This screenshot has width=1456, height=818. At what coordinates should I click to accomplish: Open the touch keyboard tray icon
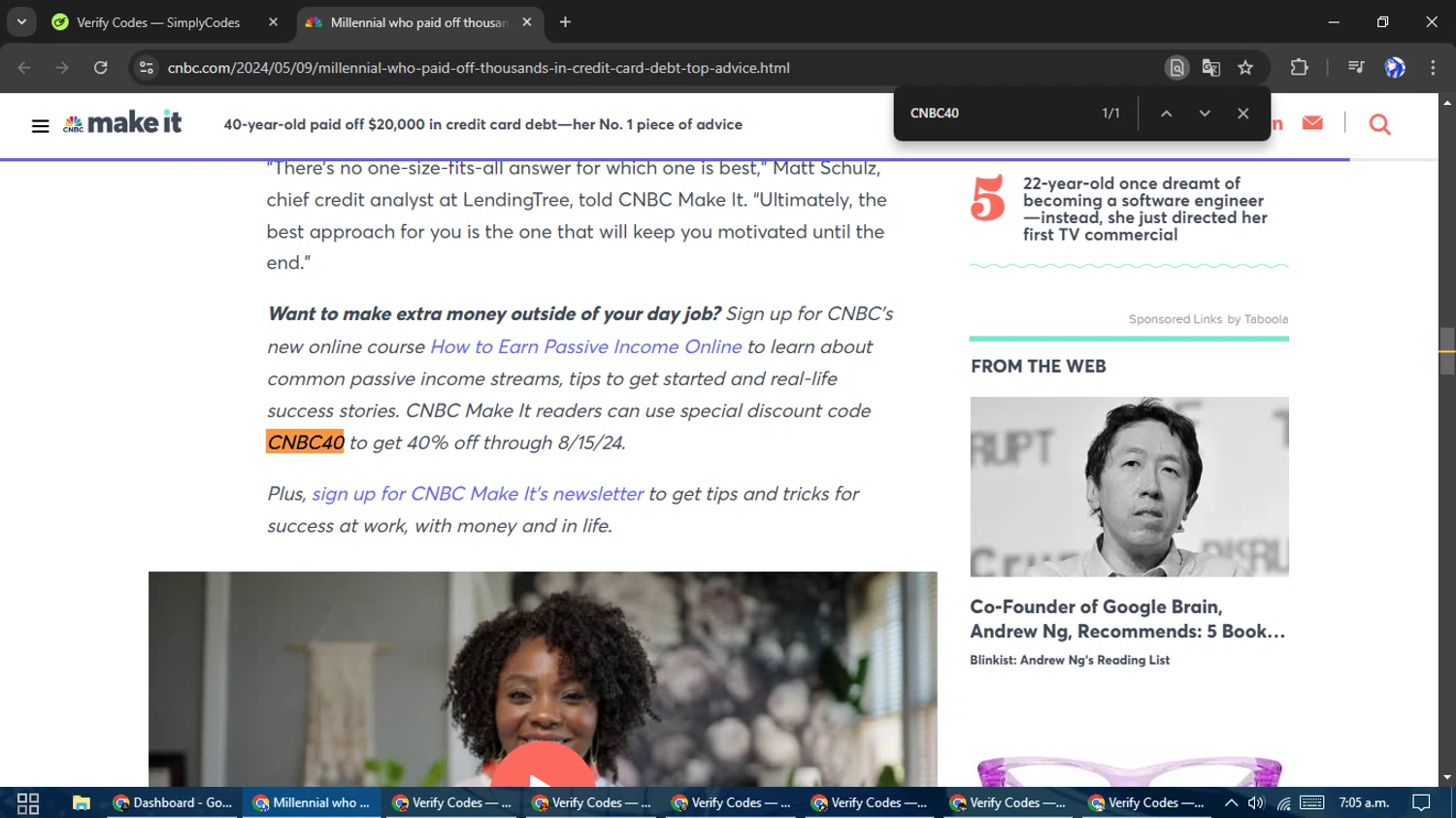click(1312, 803)
